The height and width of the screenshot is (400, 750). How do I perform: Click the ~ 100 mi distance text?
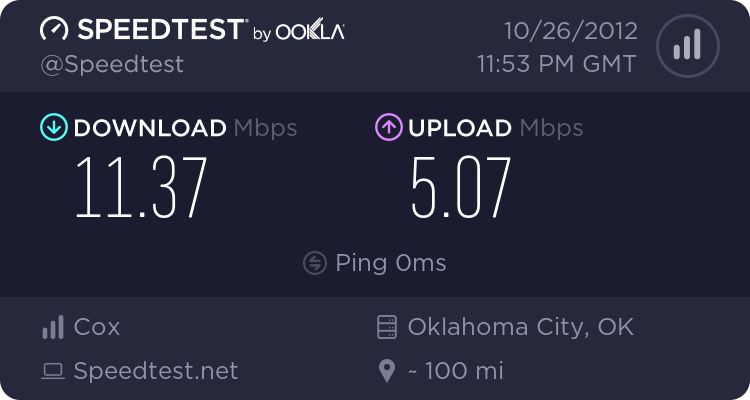(x=455, y=372)
